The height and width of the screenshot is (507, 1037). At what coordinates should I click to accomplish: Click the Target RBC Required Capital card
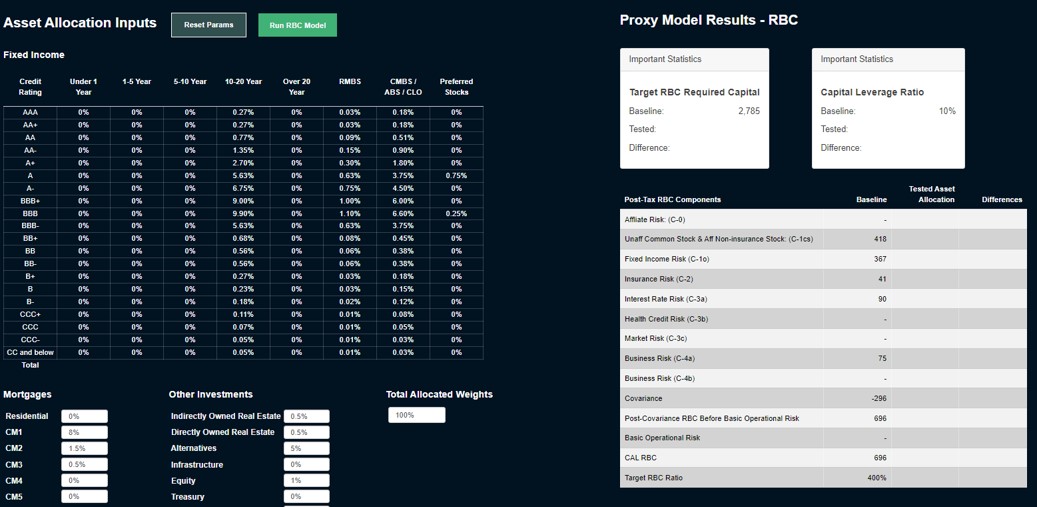694,108
